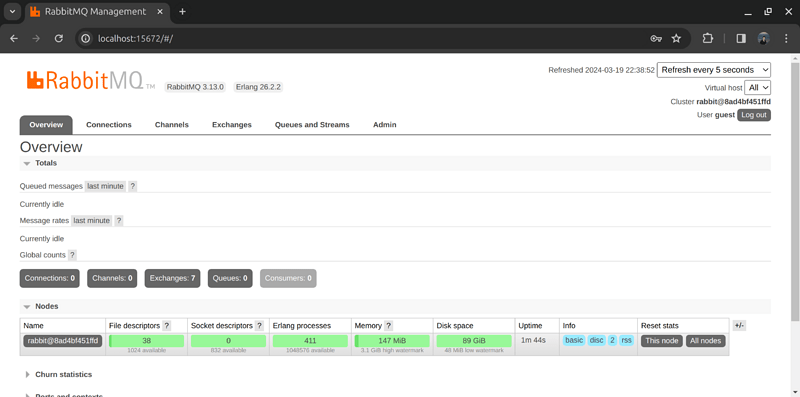The height and width of the screenshot is (397, 800).
Task: Reload the page with the refresh icon
Action: coord(59,38)
